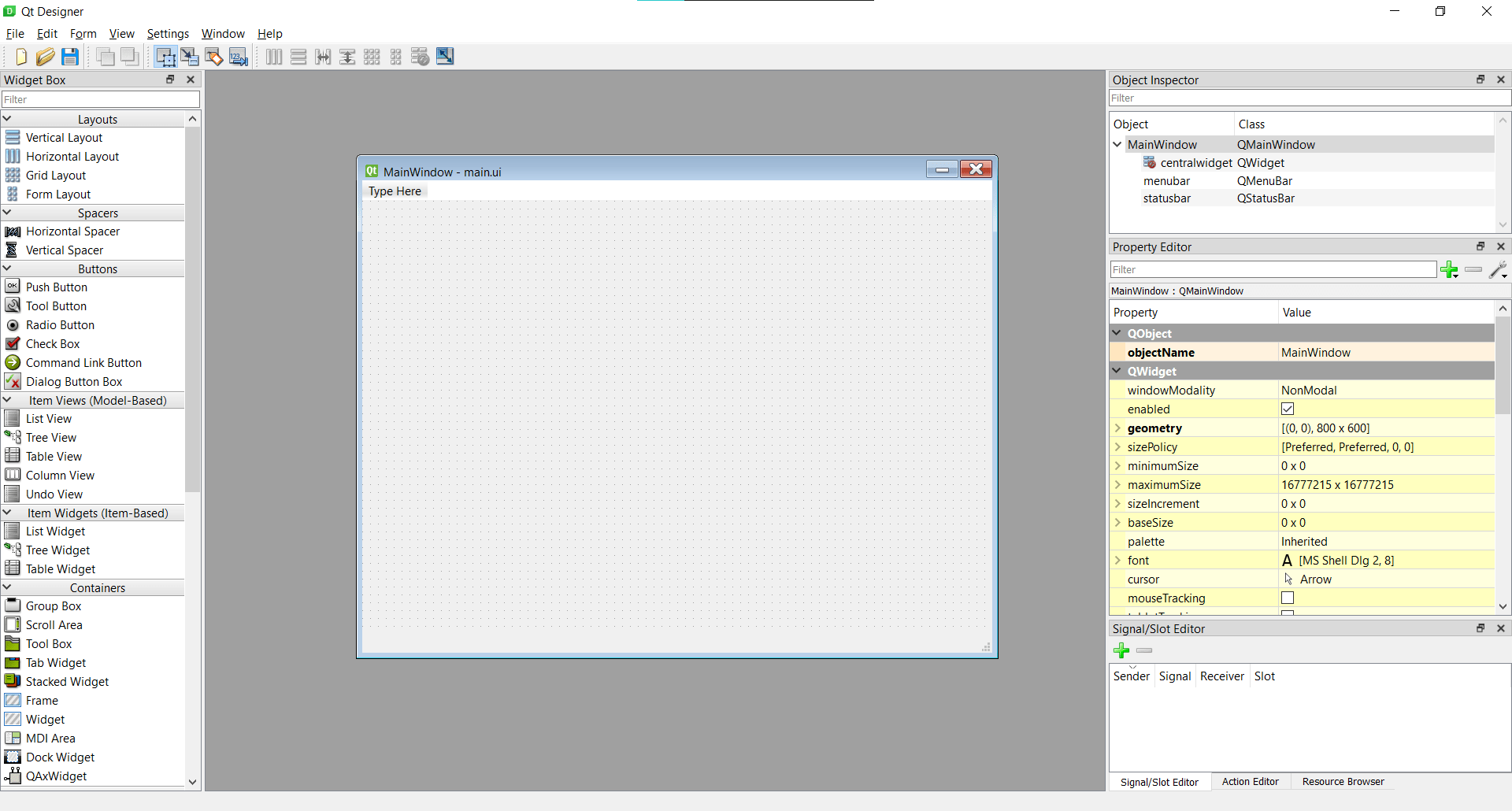Open the property configuration wrench menu
Image resolution: width=1512 pixels, height=811 pixels.
[x=1499, y=269]
